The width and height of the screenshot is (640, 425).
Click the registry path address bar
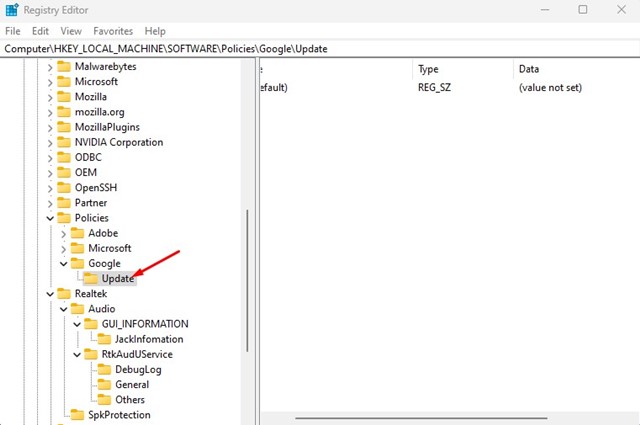(320, 49)
